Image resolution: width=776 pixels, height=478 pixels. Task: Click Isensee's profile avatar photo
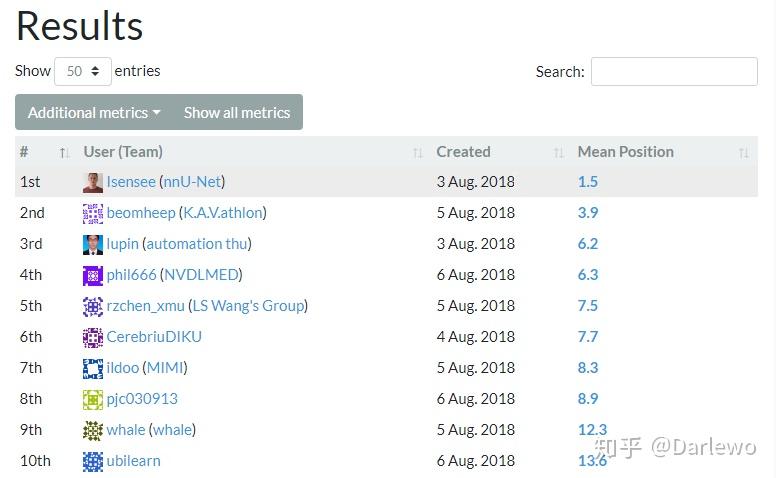pyautogui.click(x=93, y=183)
